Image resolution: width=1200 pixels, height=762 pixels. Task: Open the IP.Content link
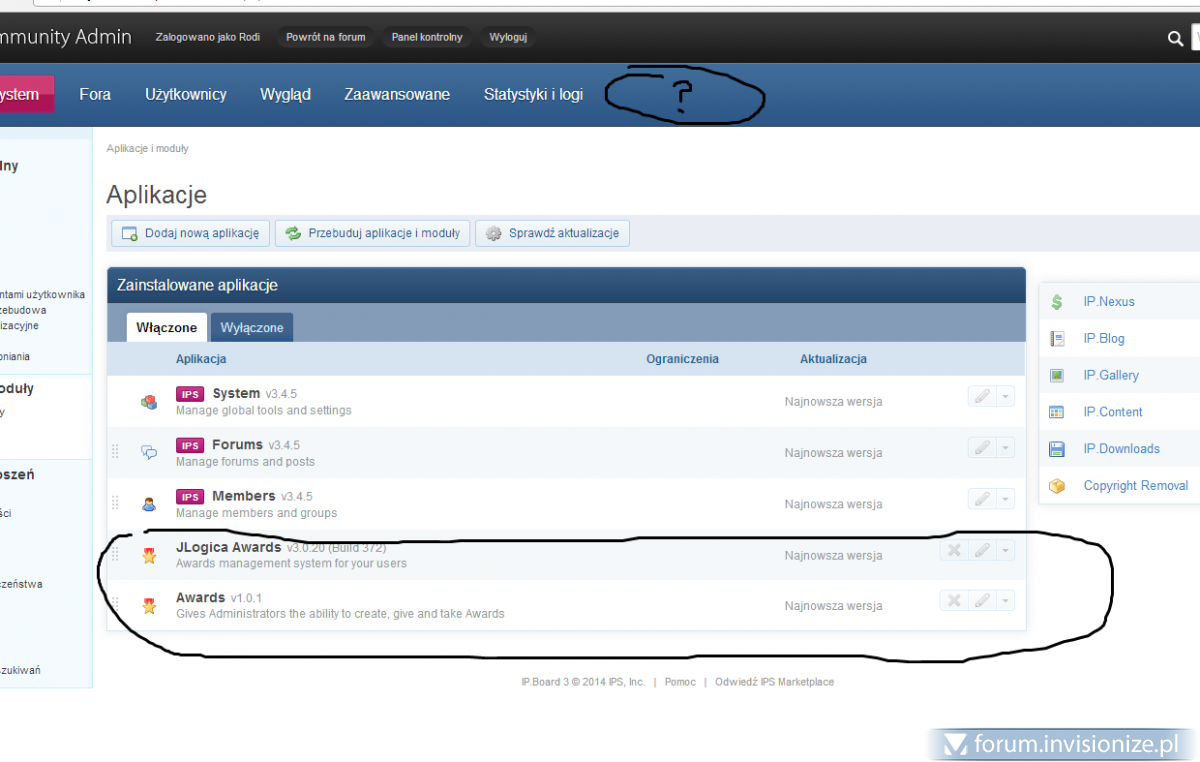point(1113,412)
